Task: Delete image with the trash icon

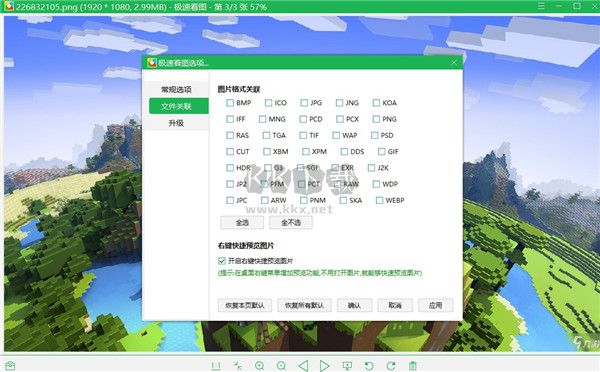Action: click(412, 366)
